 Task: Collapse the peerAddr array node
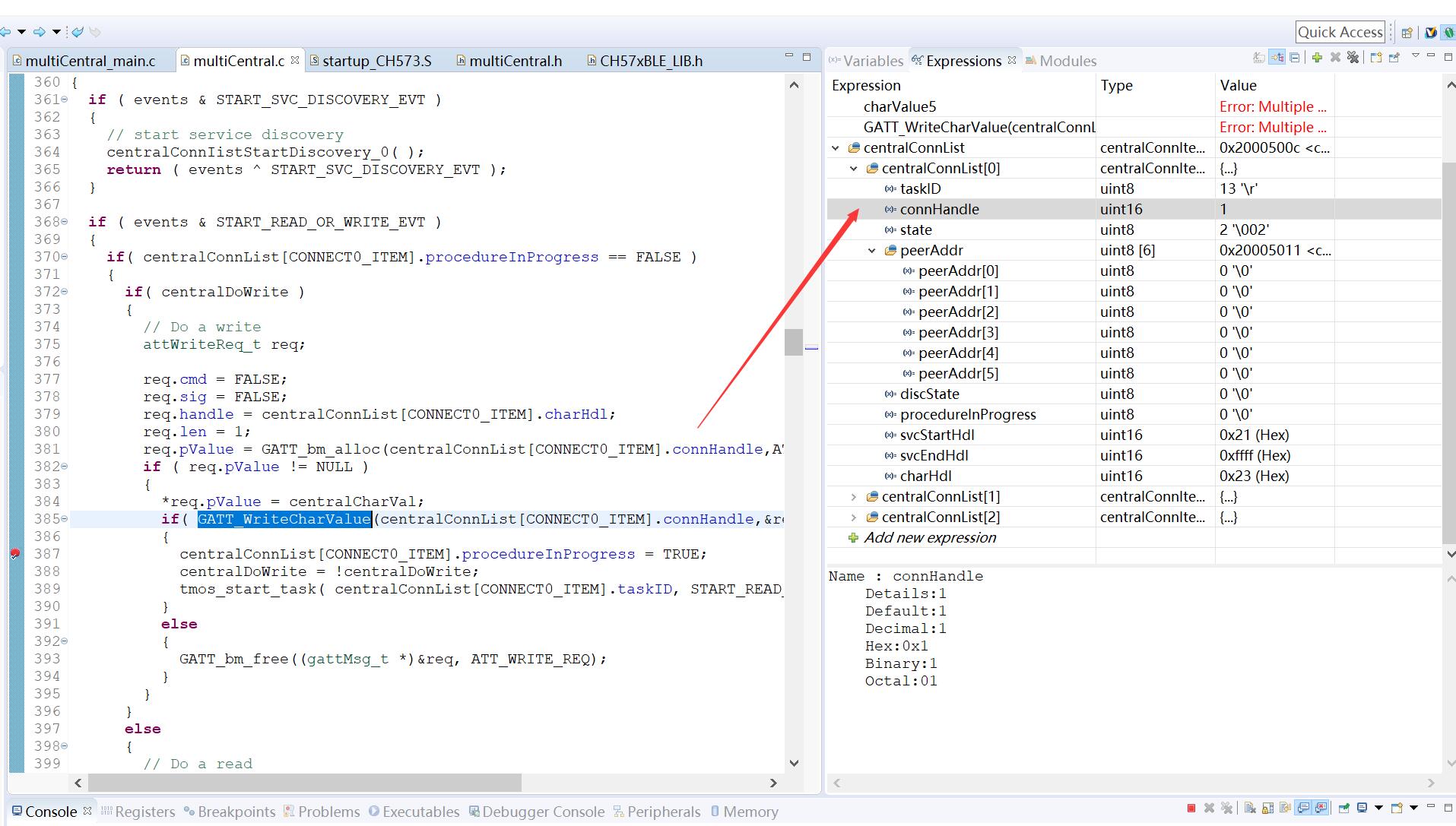click(x=871, y=251)
